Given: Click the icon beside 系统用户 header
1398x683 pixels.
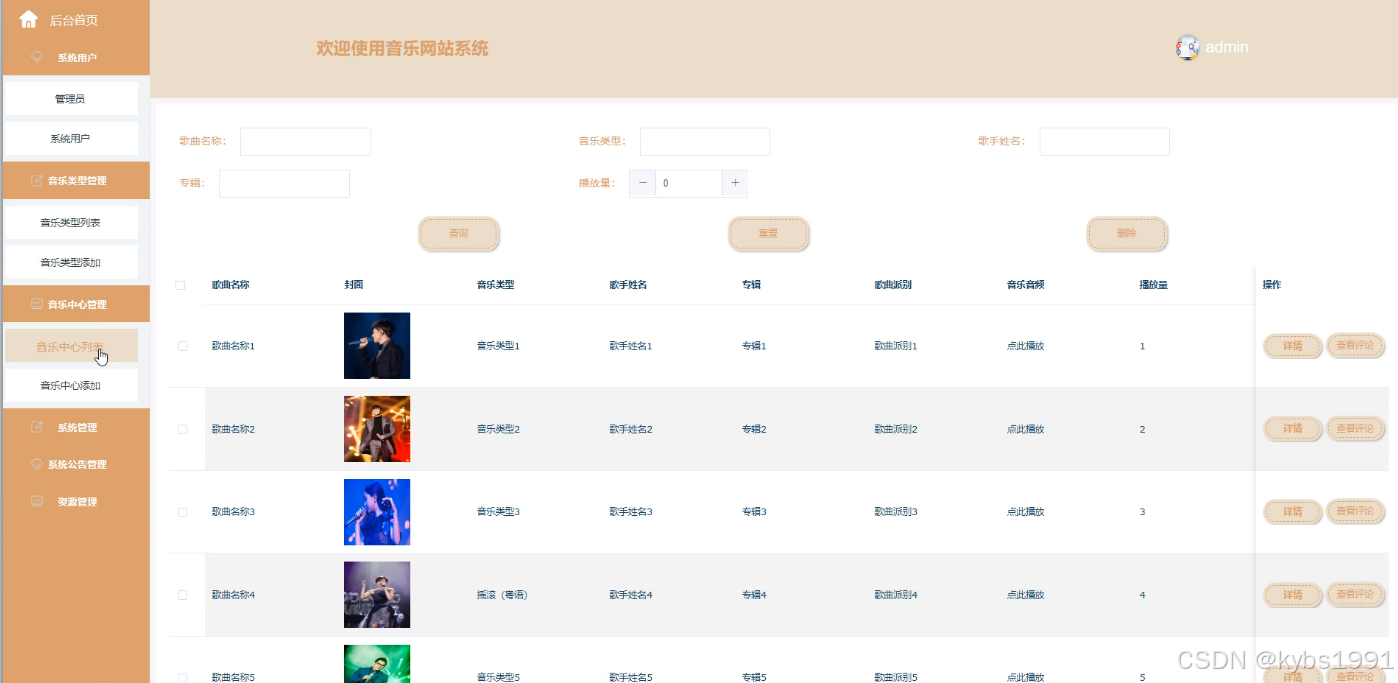Looking at the screenshot, I should click(x=37, y=57).
